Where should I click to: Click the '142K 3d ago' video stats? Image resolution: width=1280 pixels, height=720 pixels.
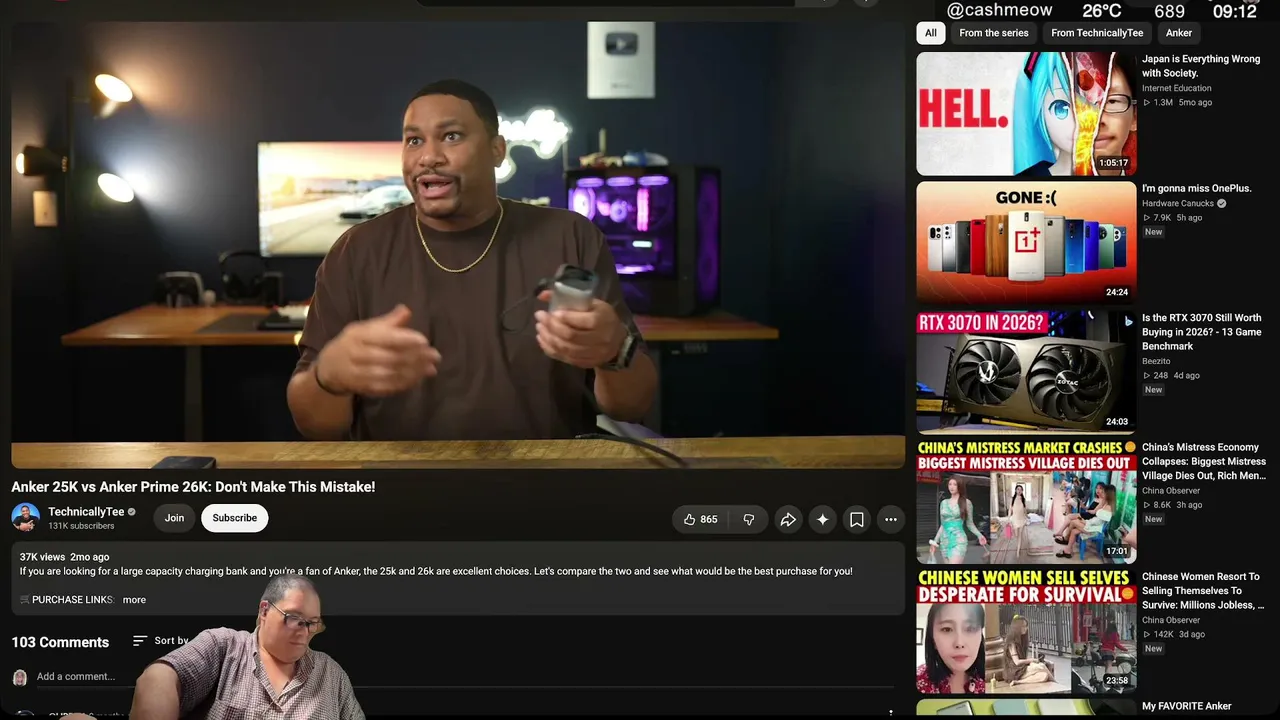1174,634
